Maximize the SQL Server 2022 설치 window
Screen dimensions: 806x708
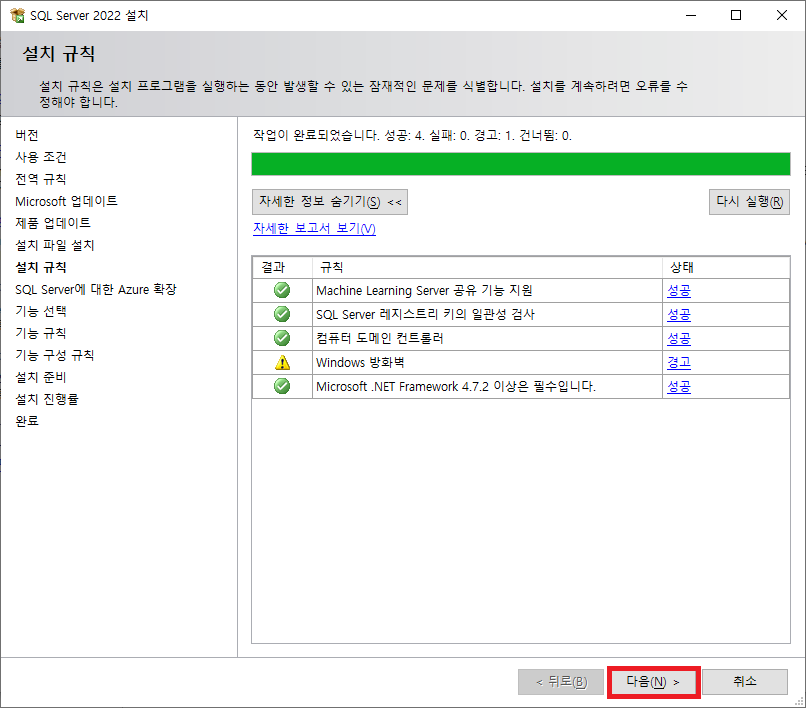click(736, 15)
